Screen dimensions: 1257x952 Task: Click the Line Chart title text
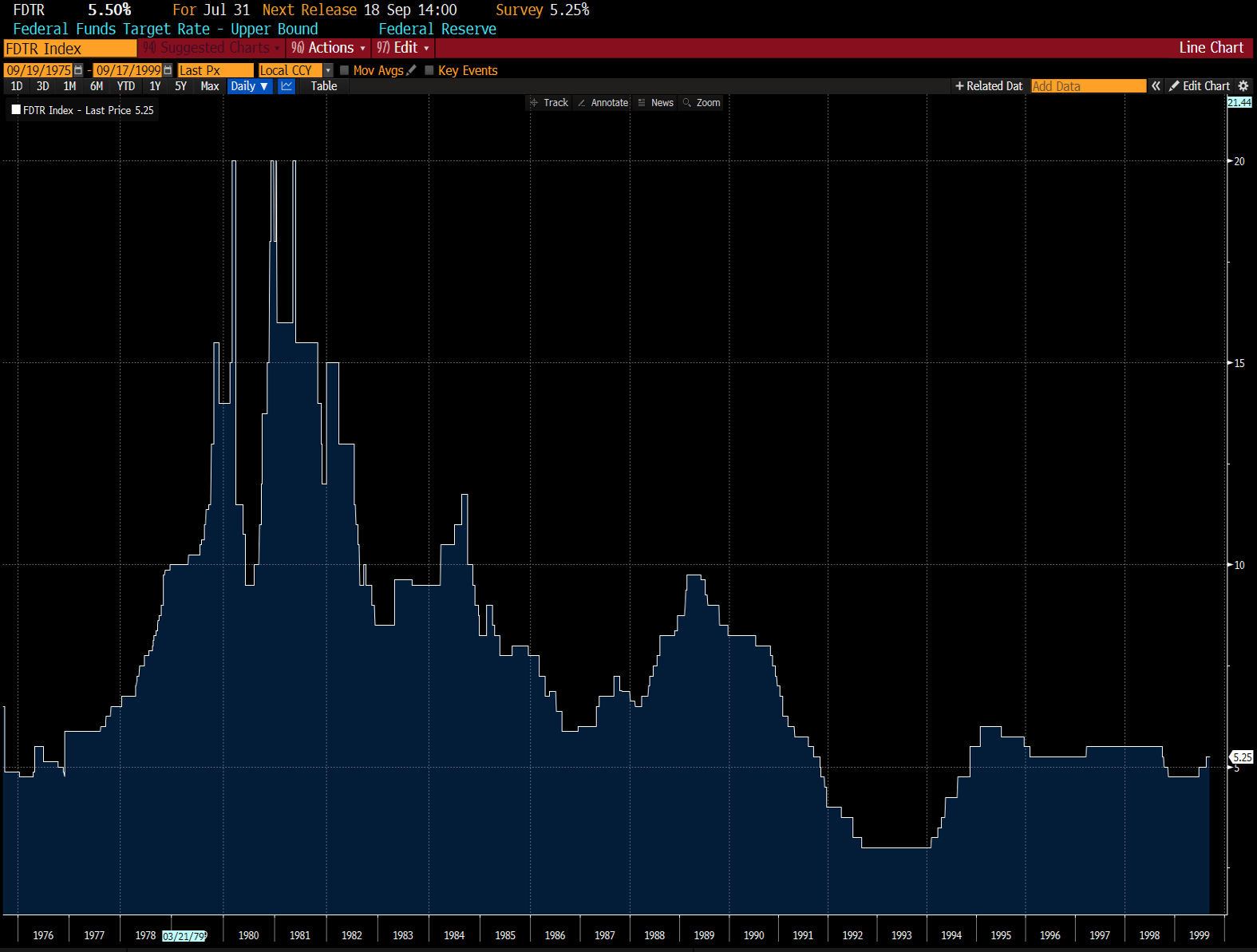(1211, 48)
